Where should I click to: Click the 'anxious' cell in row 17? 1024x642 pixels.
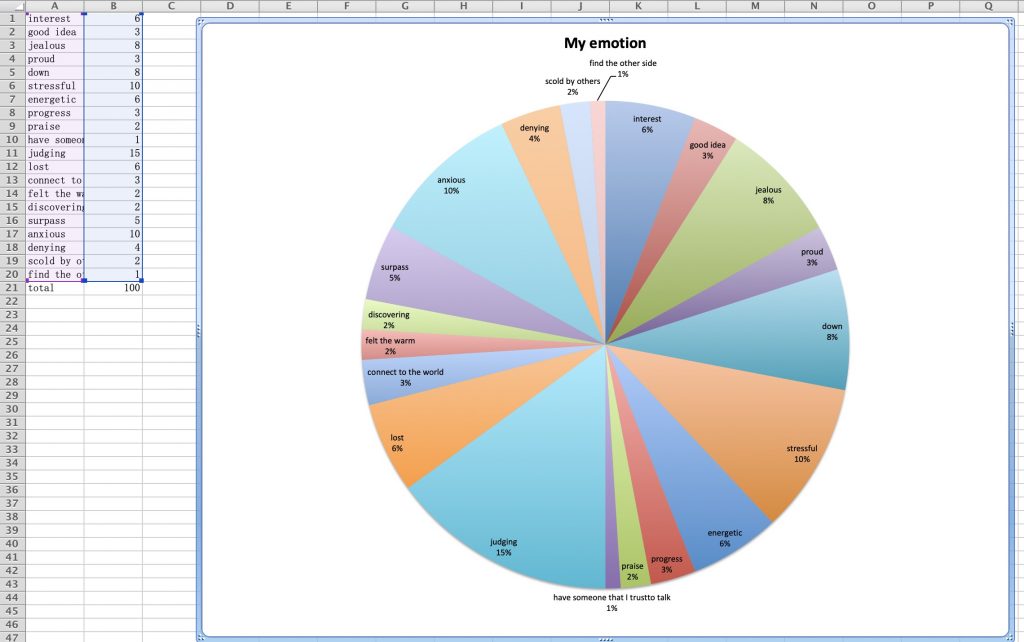(x=54, y=234)
